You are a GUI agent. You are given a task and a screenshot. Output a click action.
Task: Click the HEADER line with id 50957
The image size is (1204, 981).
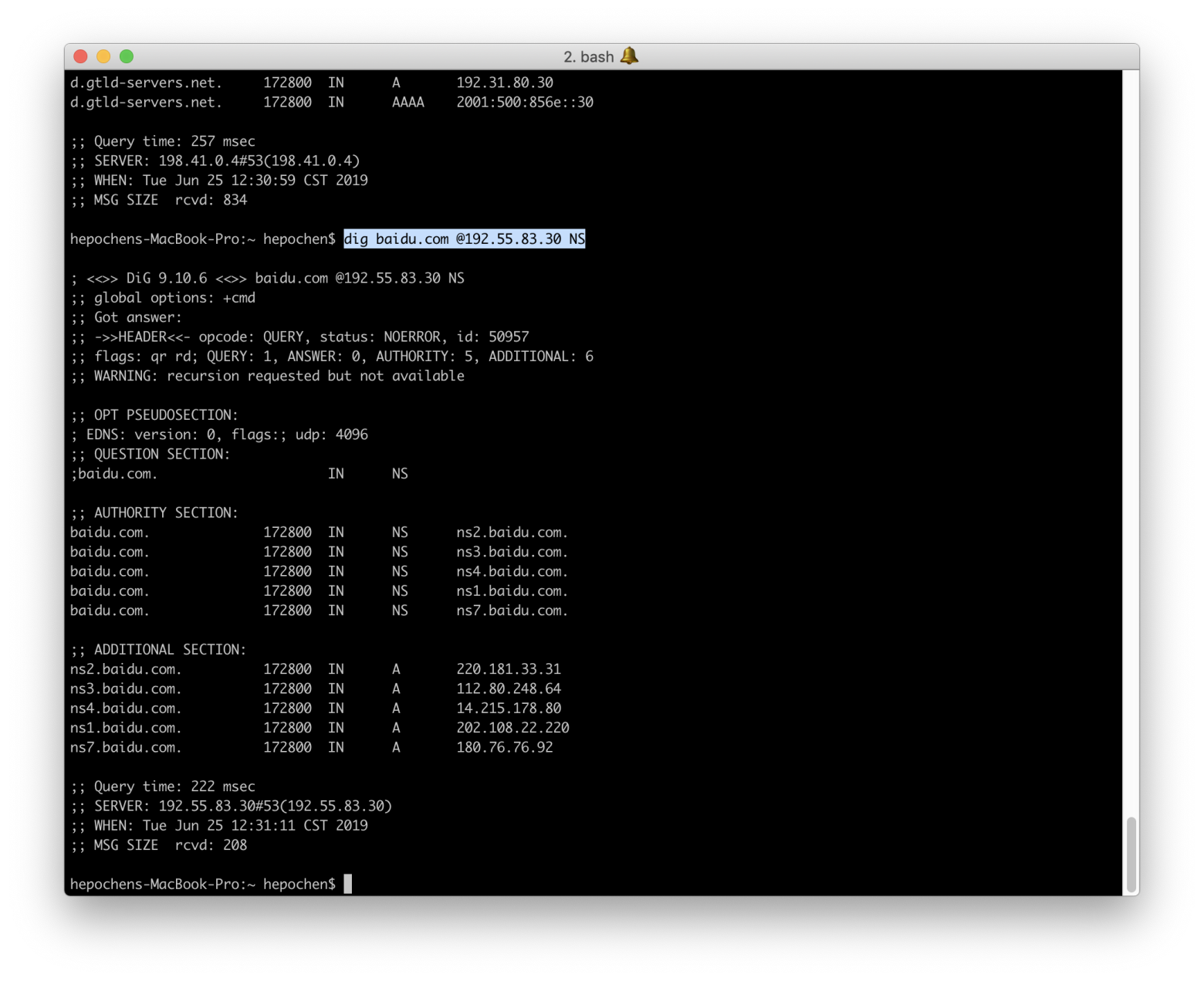[x=300, y=337]
